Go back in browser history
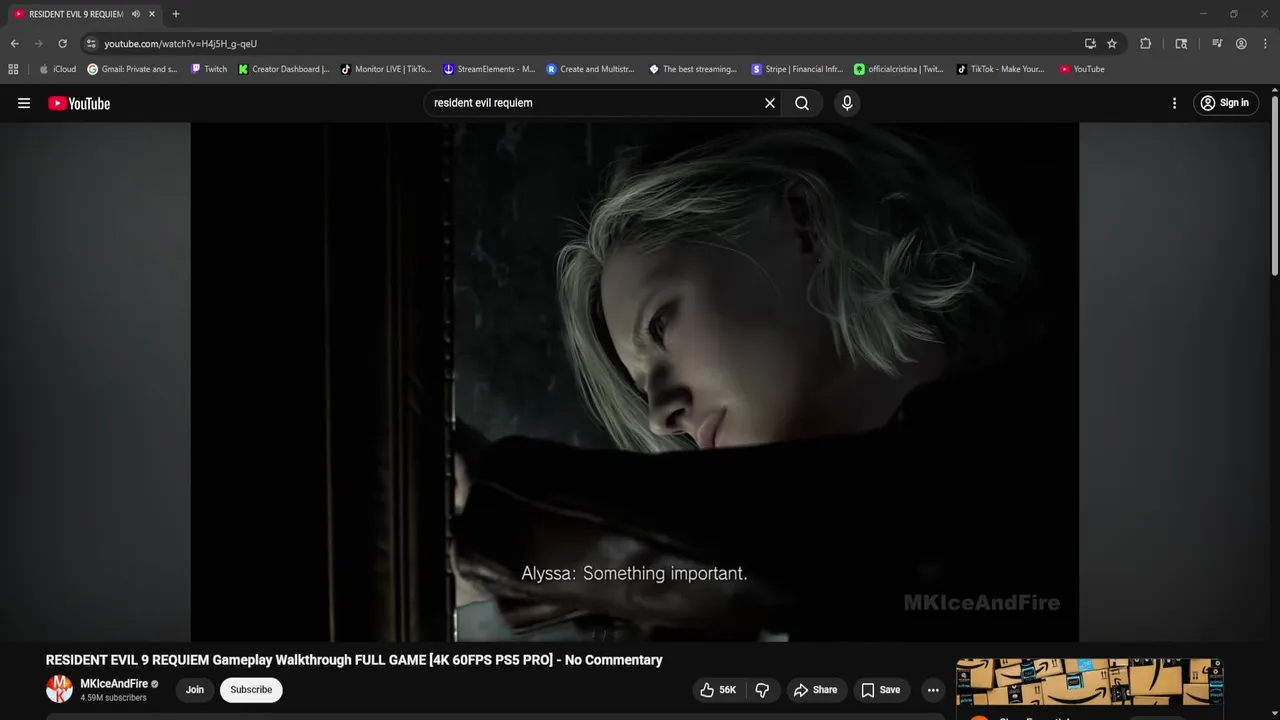The height and width of the screenshot is (720, 1280). pyautogui.click(x=14, y=44)
